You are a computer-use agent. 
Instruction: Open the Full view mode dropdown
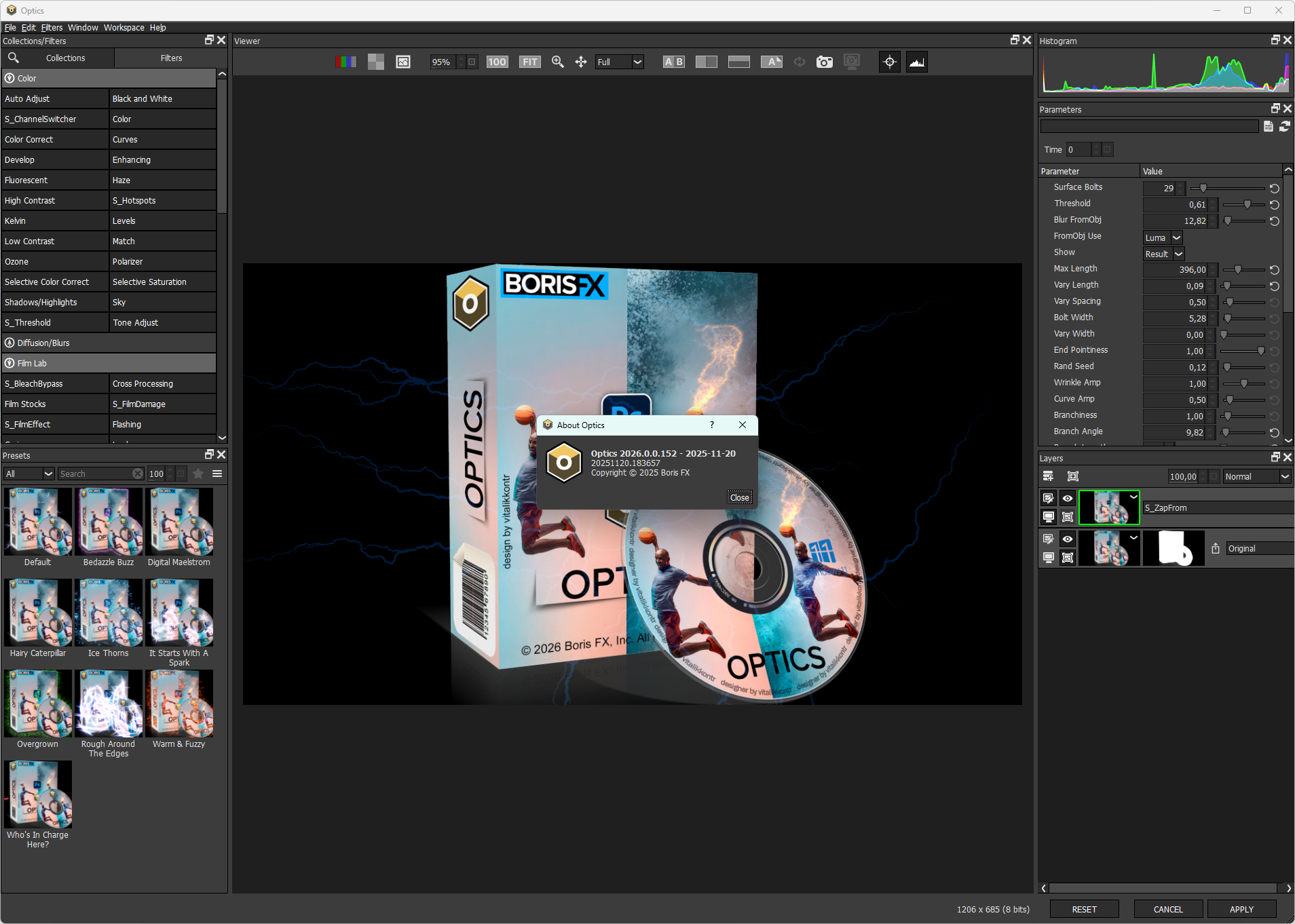(620, 62)
